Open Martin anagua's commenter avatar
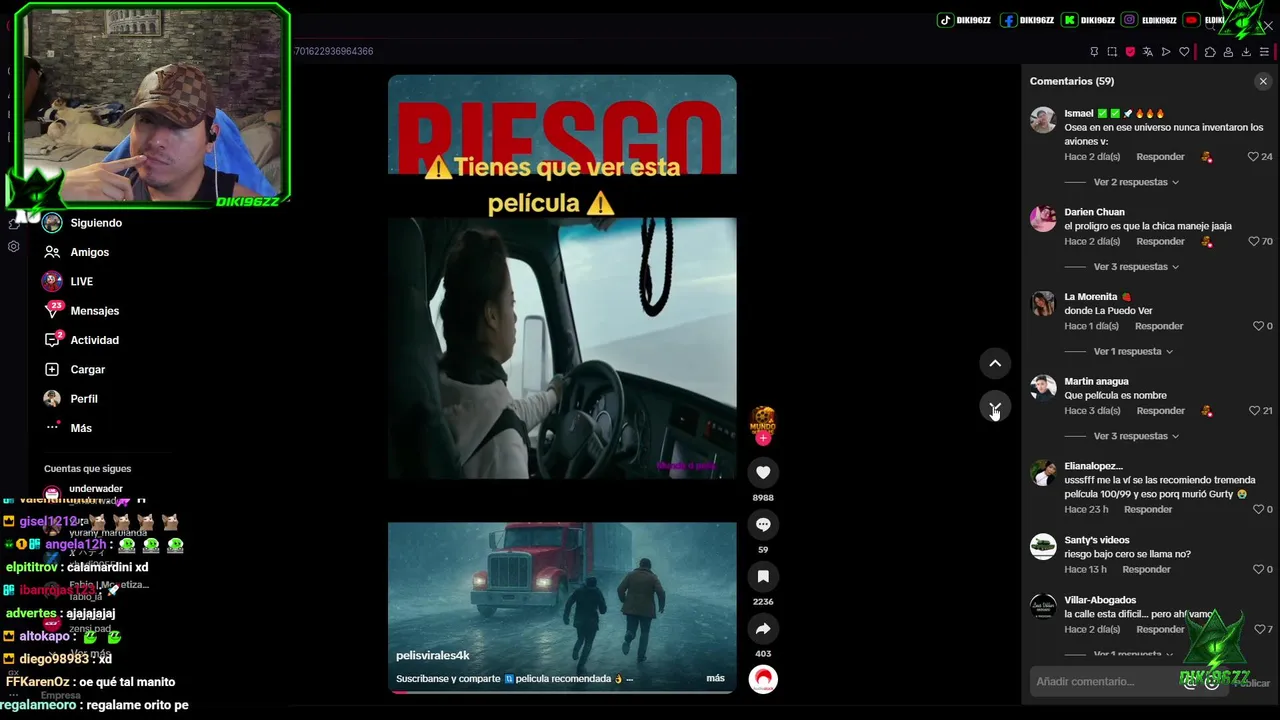Viewport: 1280px width, 720px height. (1043, 387)
